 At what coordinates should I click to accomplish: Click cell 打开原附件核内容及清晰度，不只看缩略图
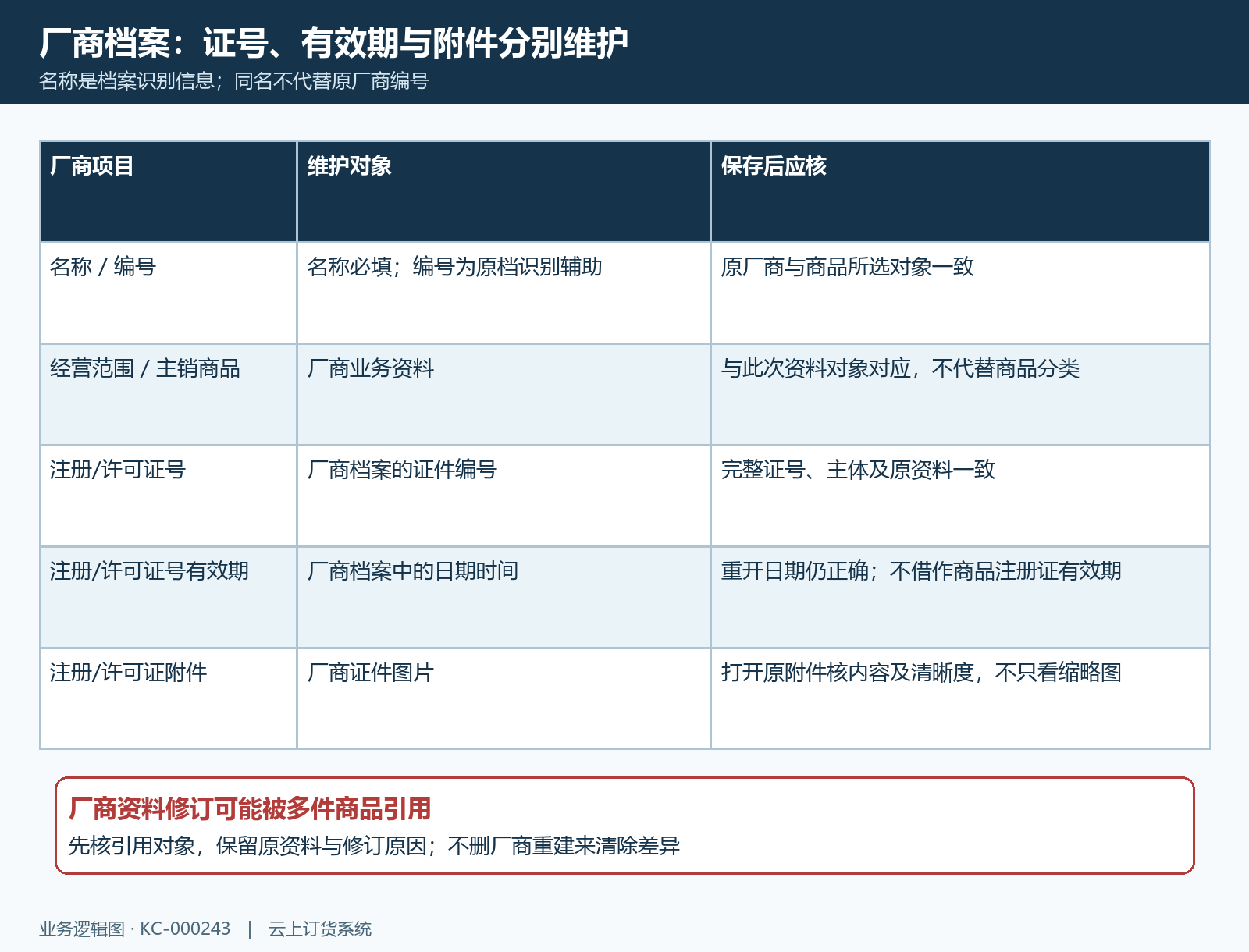tap(960, 699)
